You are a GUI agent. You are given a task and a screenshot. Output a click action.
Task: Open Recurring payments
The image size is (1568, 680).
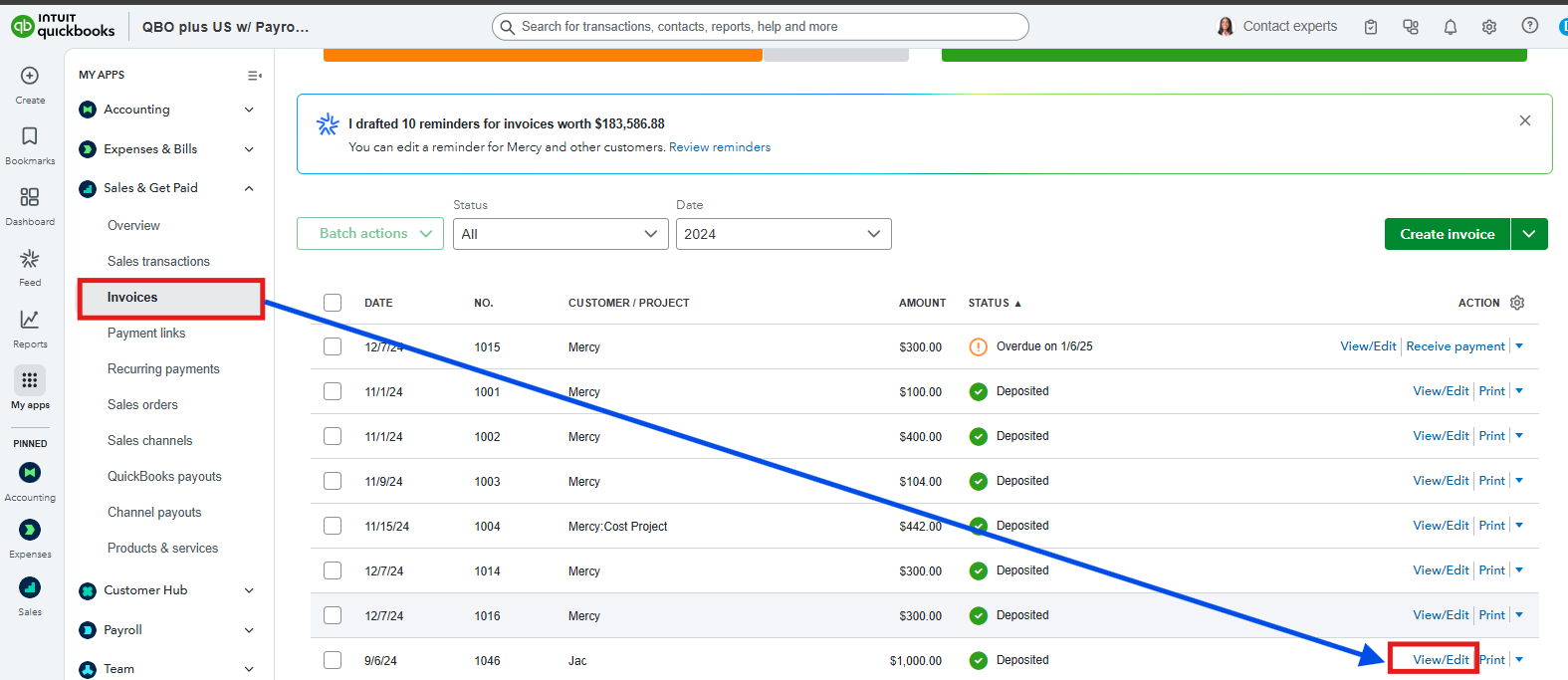click(163, 369)
